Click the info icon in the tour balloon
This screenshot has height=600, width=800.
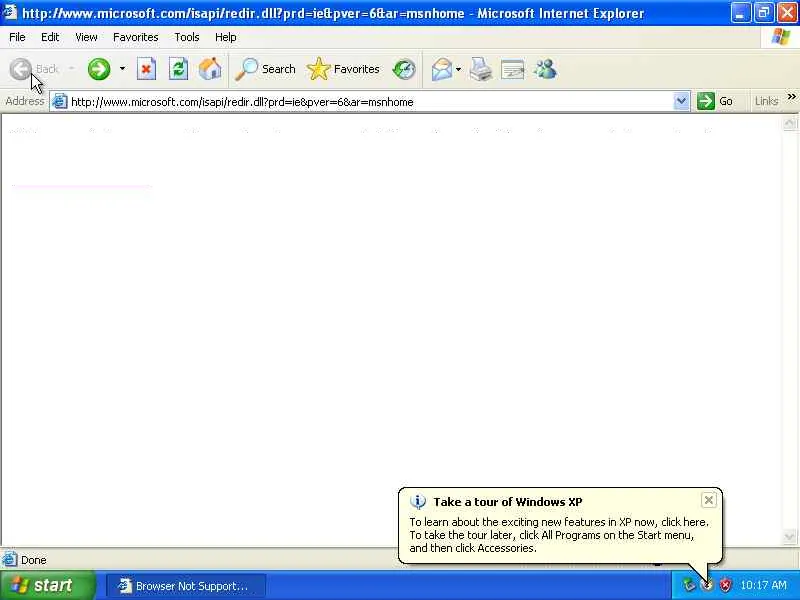pos(417,502)
